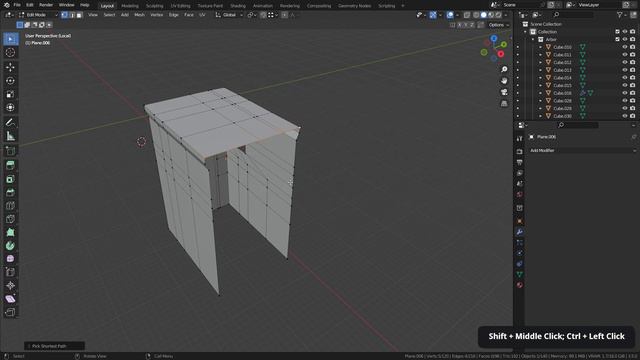The height and width of the screenshot is (360, 640).
Task: Pick the Knife tool
Action: [11, 219]
